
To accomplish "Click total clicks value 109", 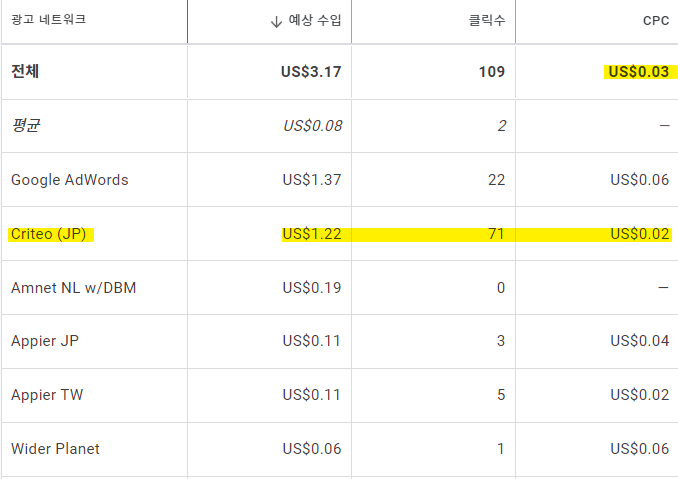I will (492, 72).
